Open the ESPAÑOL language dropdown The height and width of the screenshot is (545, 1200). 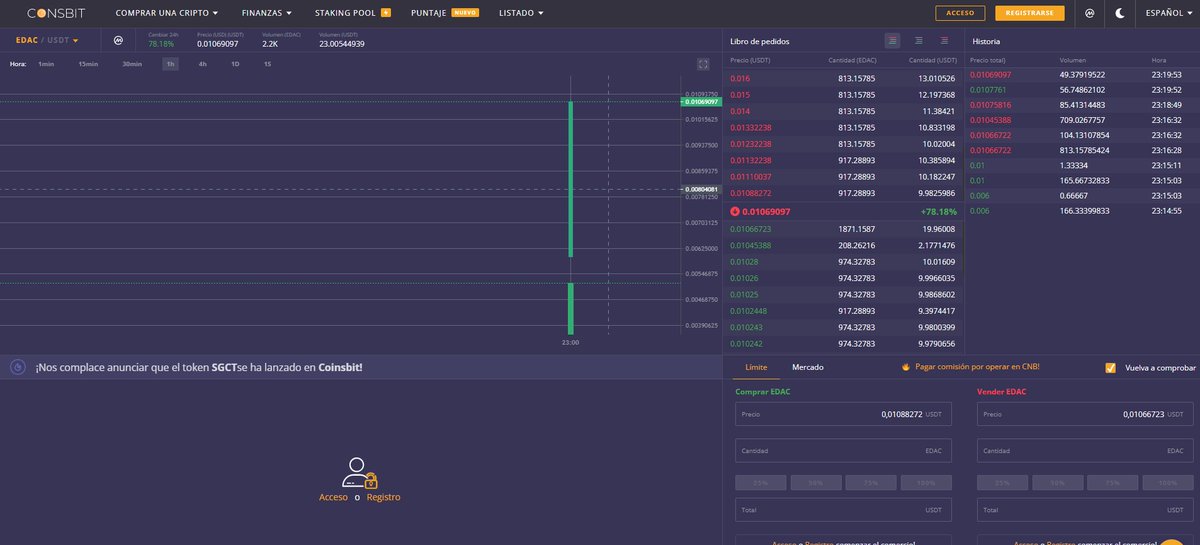[1170, 13]
